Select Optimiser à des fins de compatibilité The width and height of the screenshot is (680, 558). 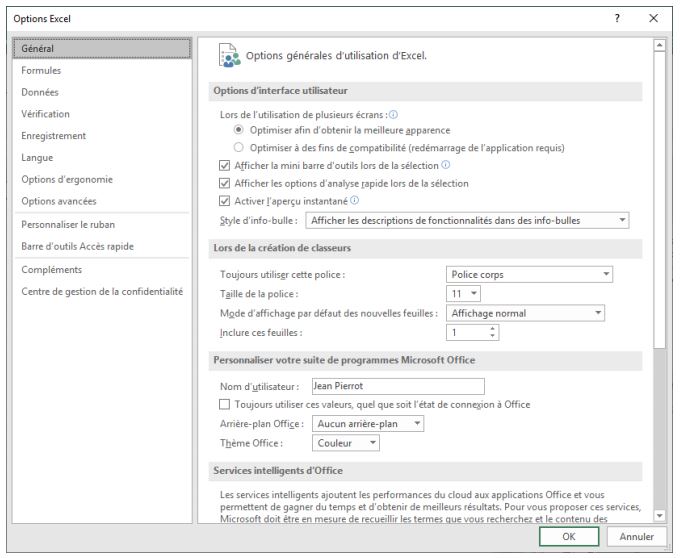point(238,147)
